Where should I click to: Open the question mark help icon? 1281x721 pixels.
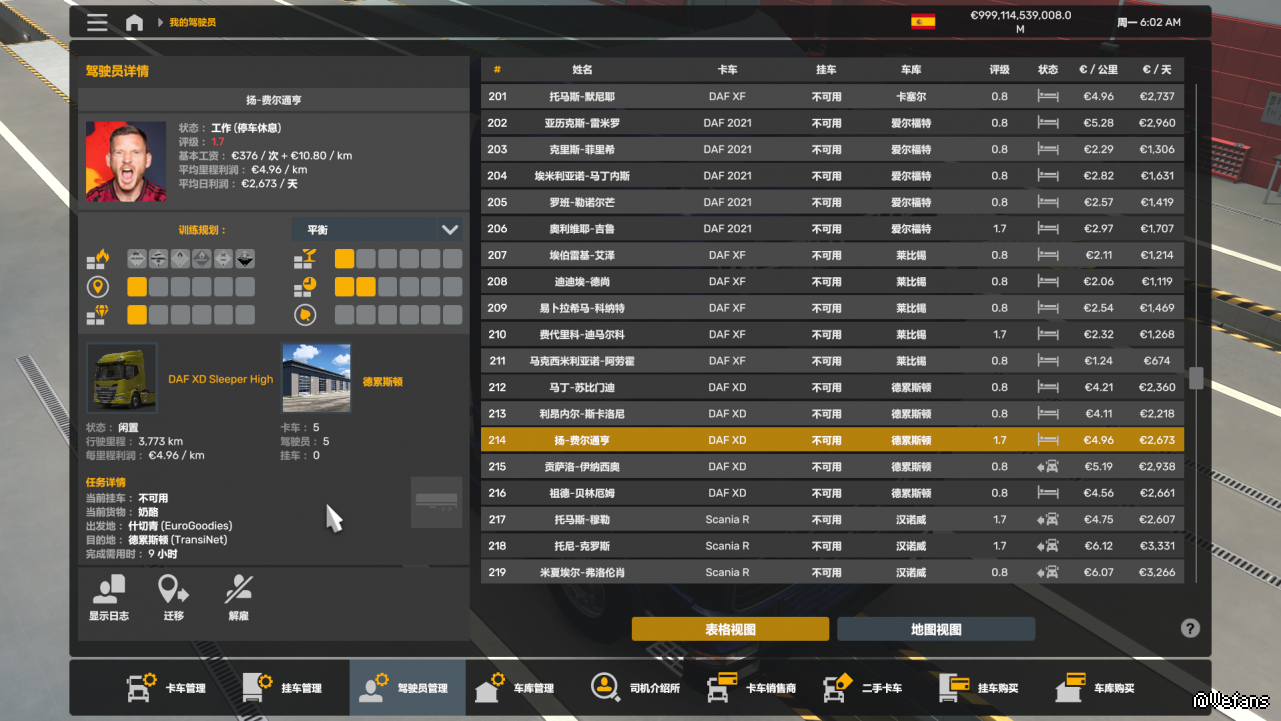click(x=1190, y=628)
